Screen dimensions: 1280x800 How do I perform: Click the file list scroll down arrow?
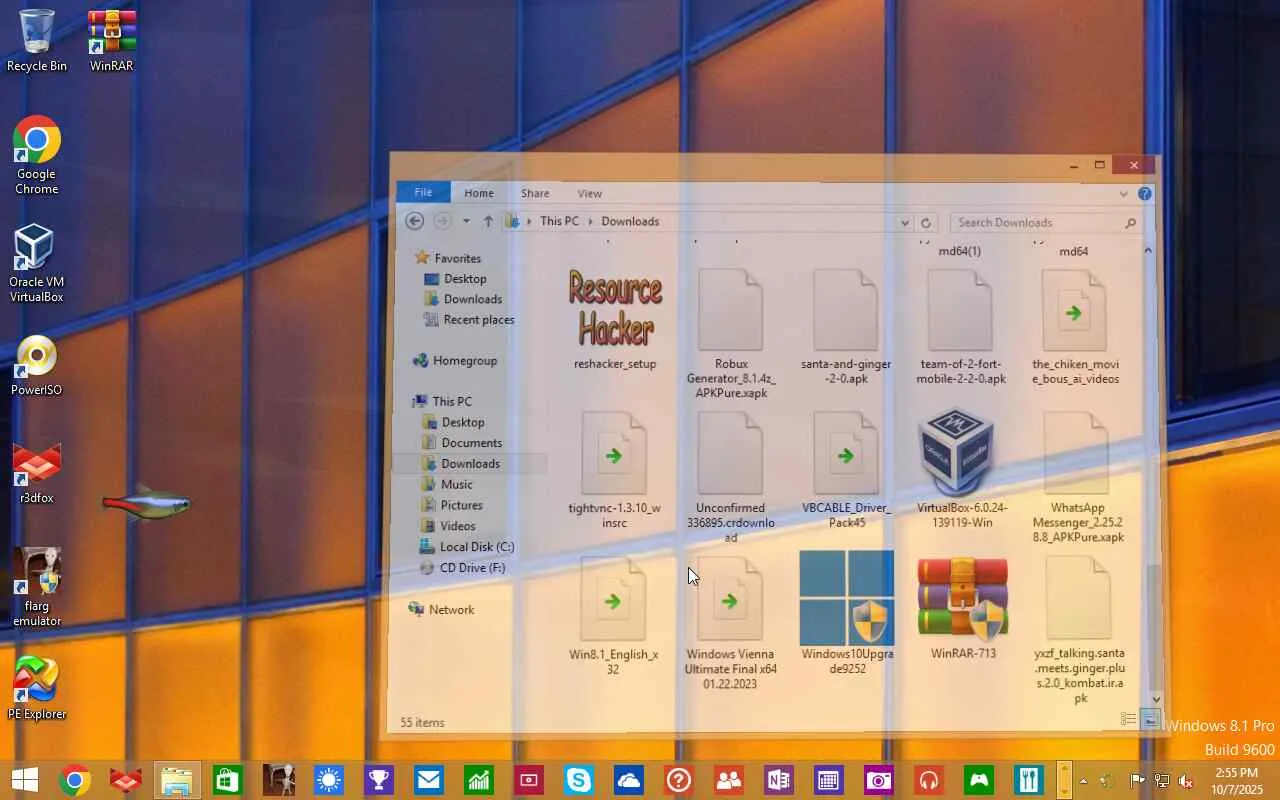[1156, 700]
